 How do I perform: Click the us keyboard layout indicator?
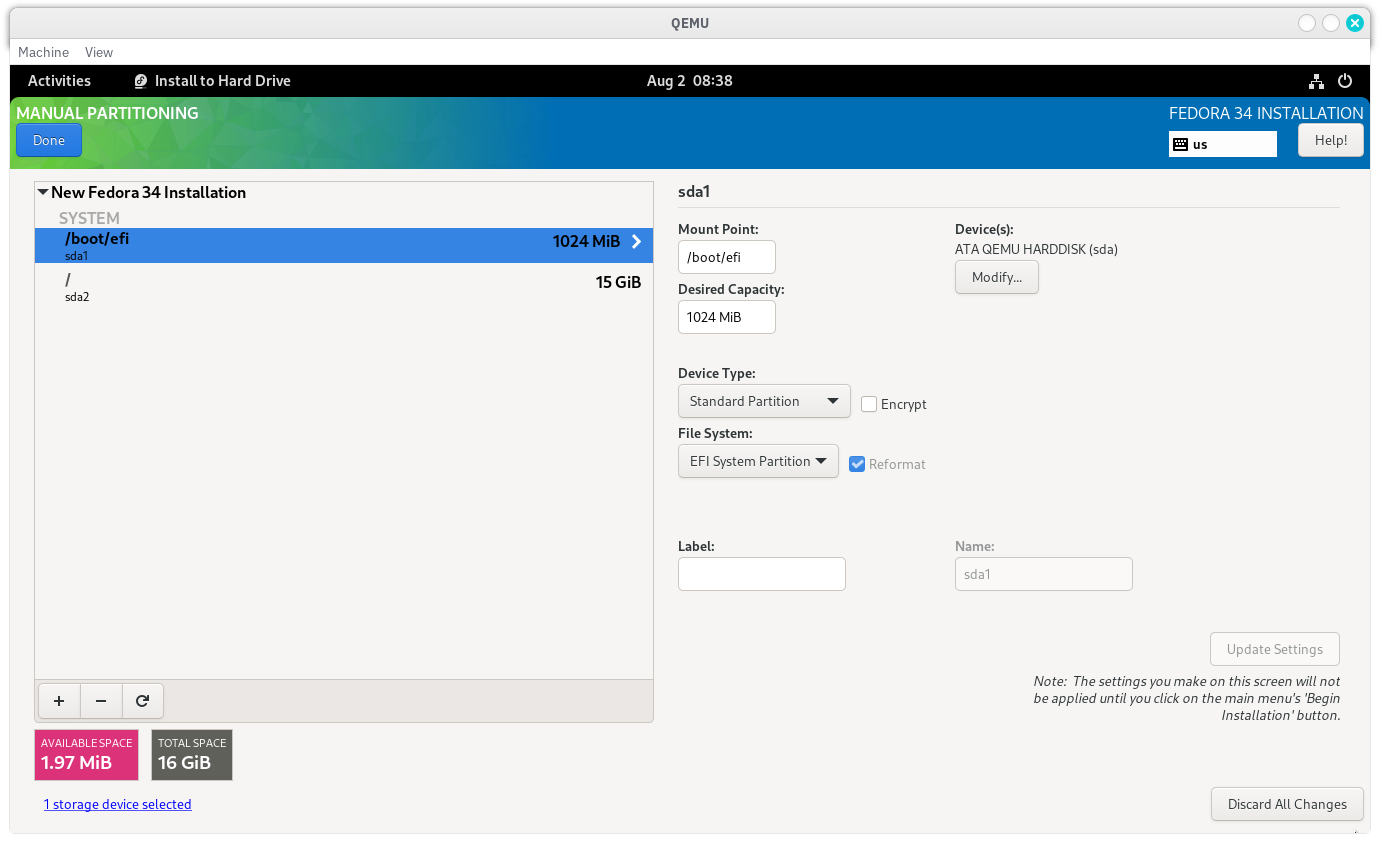click(x=1223, y=144)
